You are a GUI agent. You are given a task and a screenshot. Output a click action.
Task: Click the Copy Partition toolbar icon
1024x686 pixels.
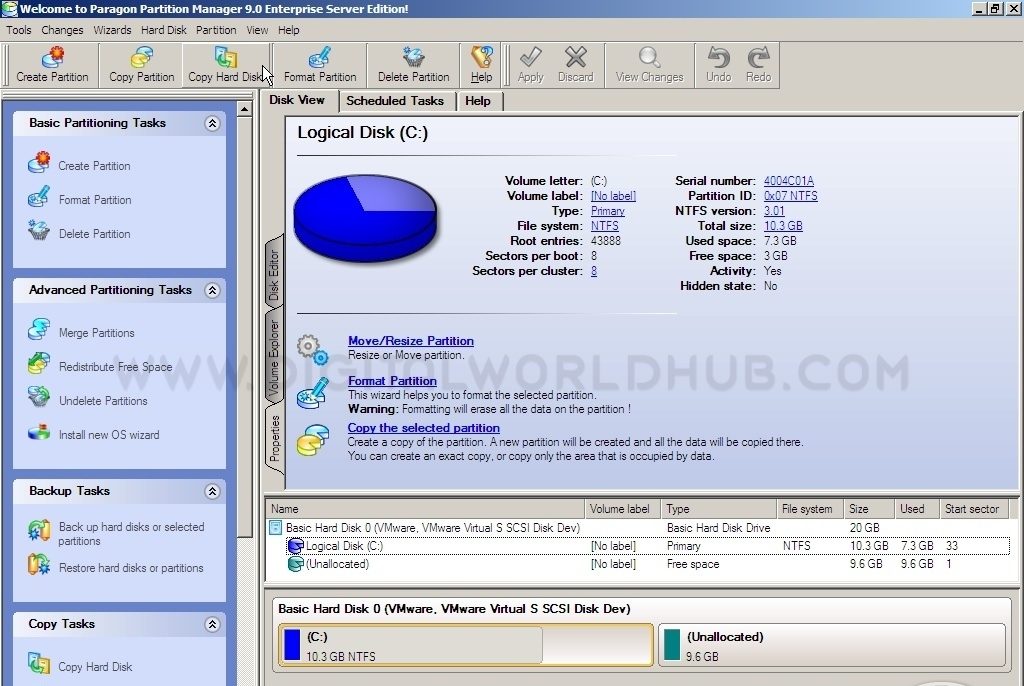coord(140,65)
